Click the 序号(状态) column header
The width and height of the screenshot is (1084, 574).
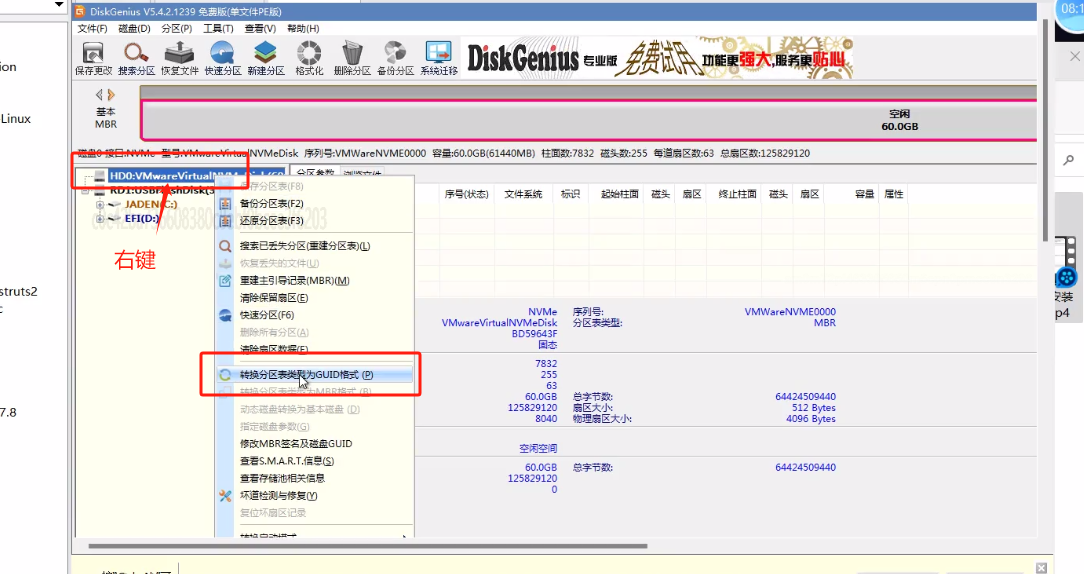click(x=467, y=194)
